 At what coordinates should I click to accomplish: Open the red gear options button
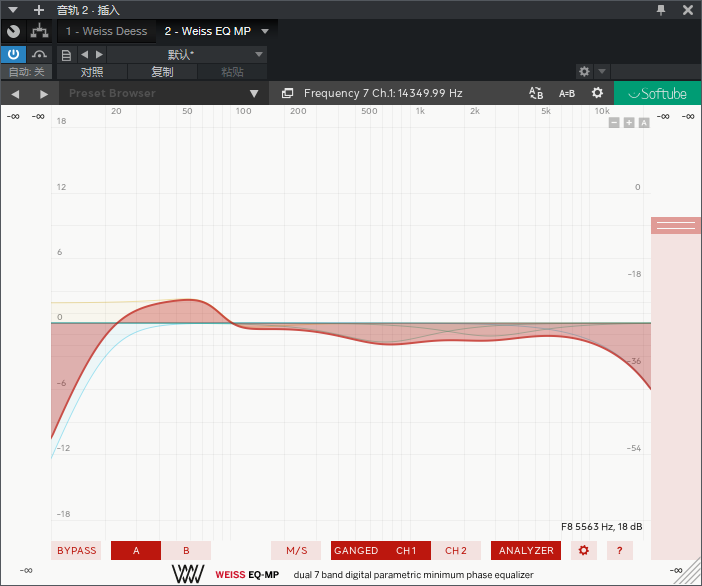[583, 550]
